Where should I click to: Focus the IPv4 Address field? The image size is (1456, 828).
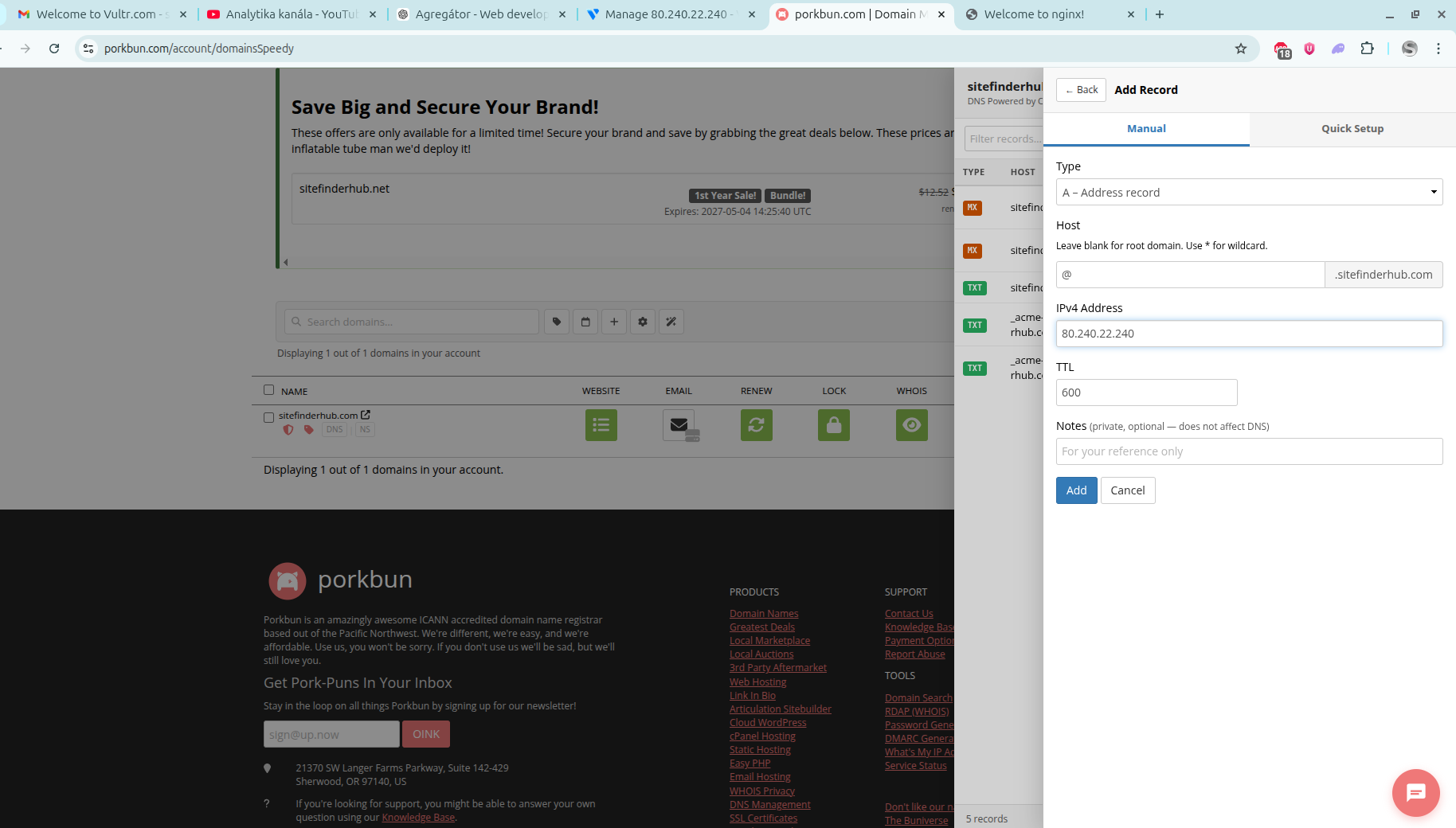[1249, 334]
